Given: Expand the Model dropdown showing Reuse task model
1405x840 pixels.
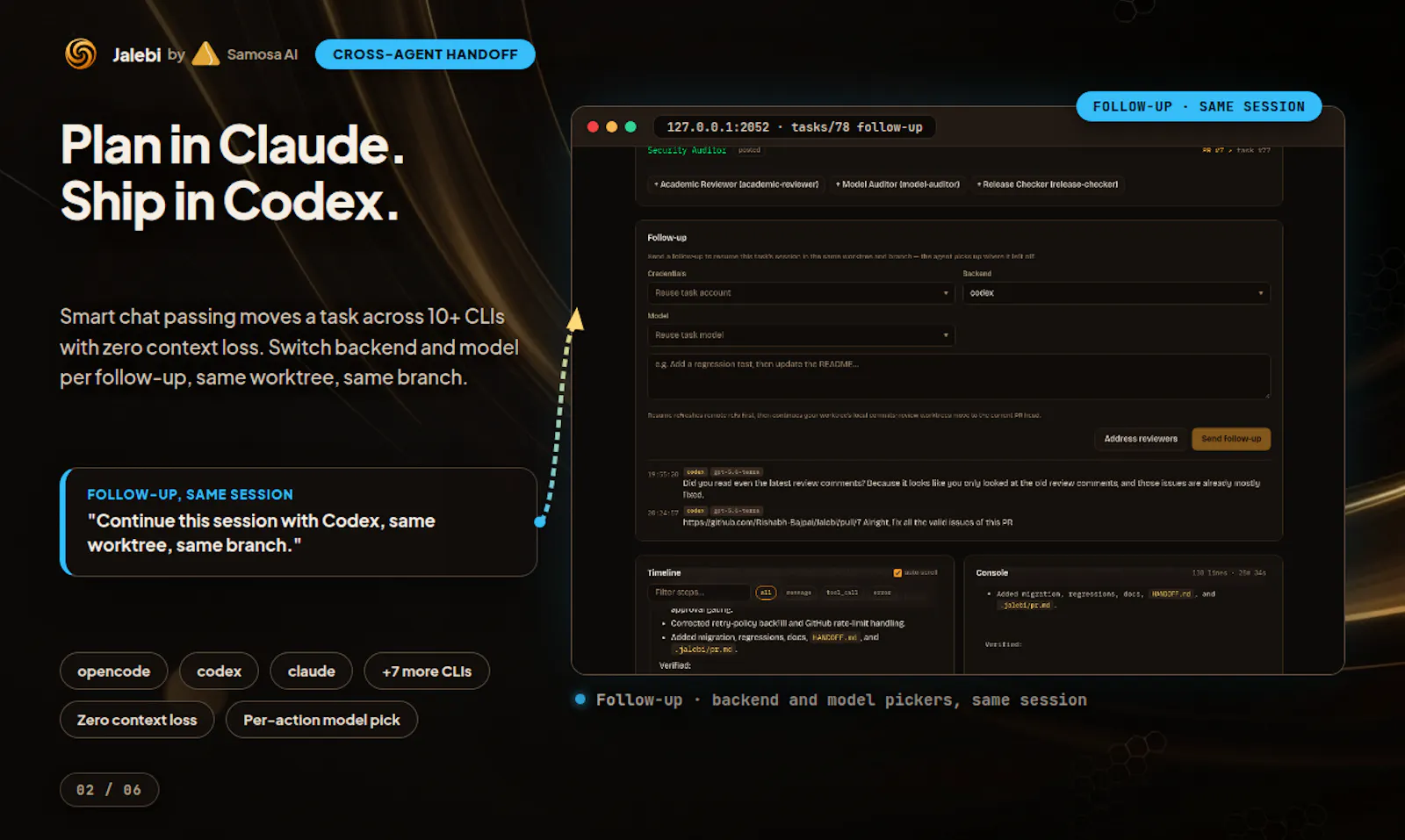Looking at the screenshot, I should (x=801, y=335).
